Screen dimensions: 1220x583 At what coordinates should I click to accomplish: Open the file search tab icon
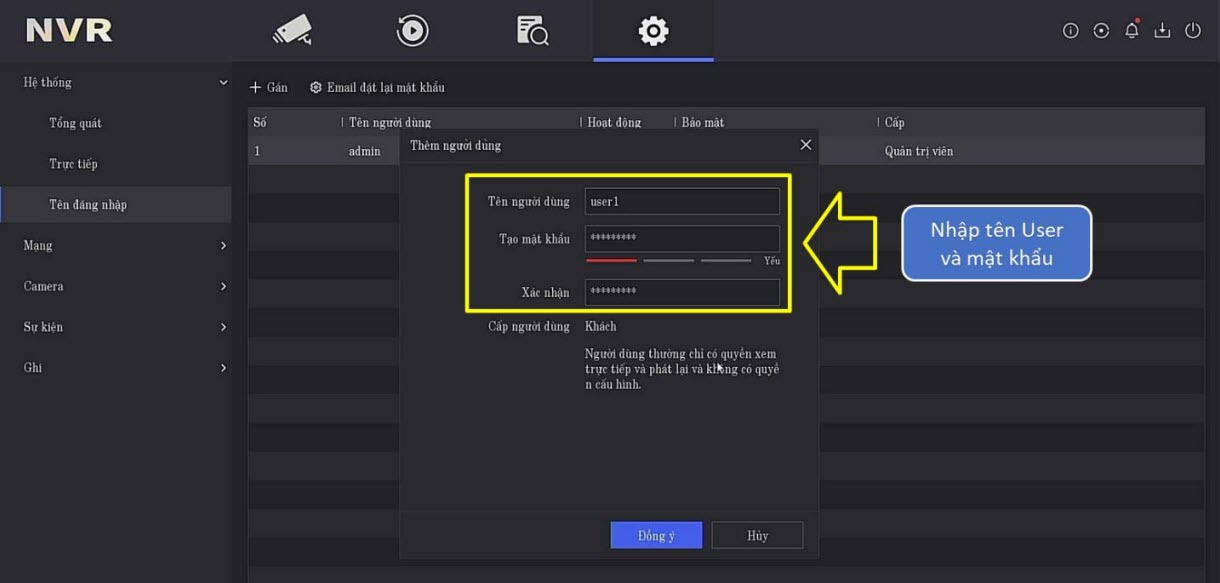(x=532, y=31)
